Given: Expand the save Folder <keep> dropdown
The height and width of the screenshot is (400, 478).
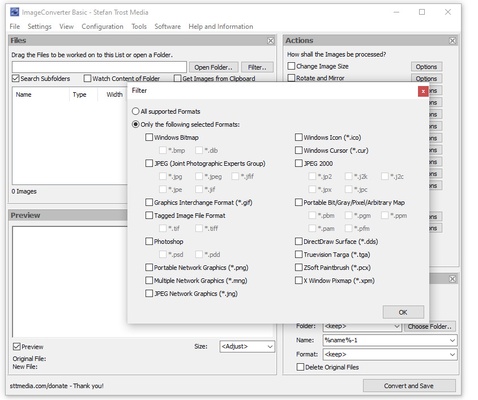Looking at the screenshot, I should pos(362,326).
